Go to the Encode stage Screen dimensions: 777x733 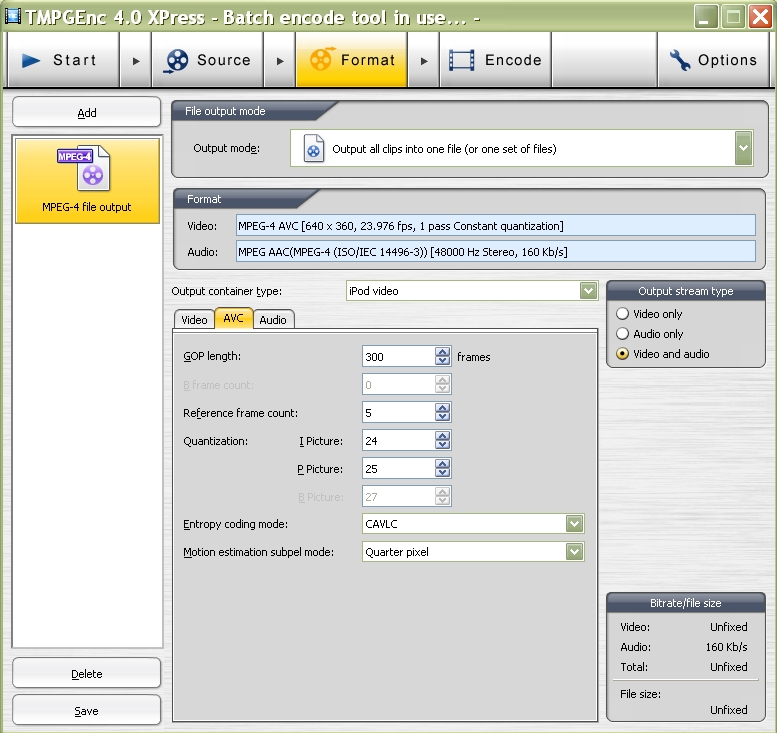pyautogui.click(x=496, y=60)
